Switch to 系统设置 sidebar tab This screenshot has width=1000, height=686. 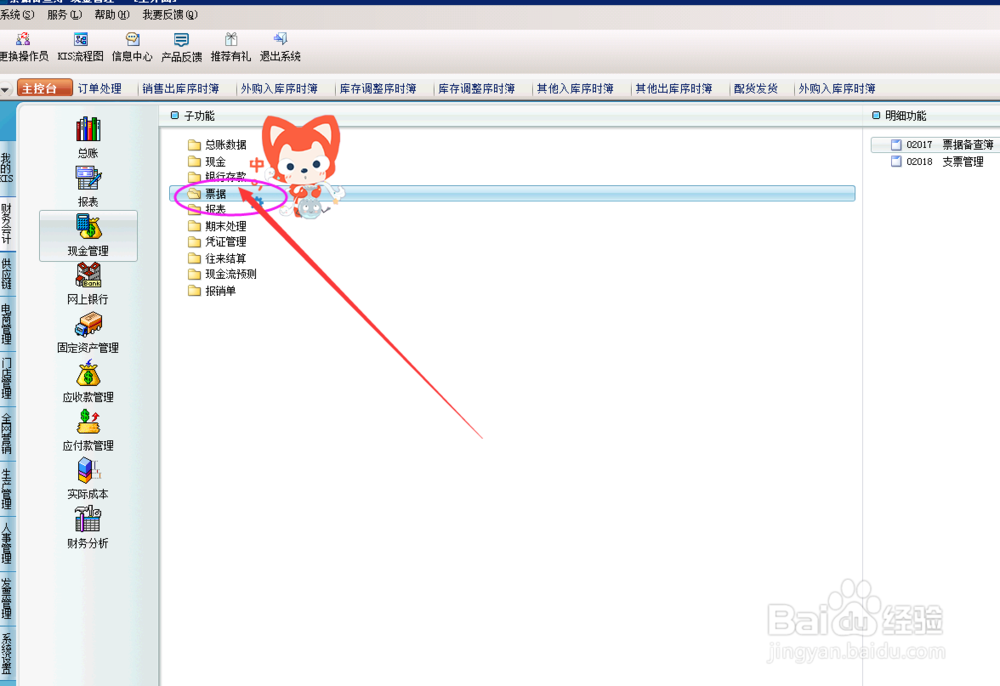(6, 653)
